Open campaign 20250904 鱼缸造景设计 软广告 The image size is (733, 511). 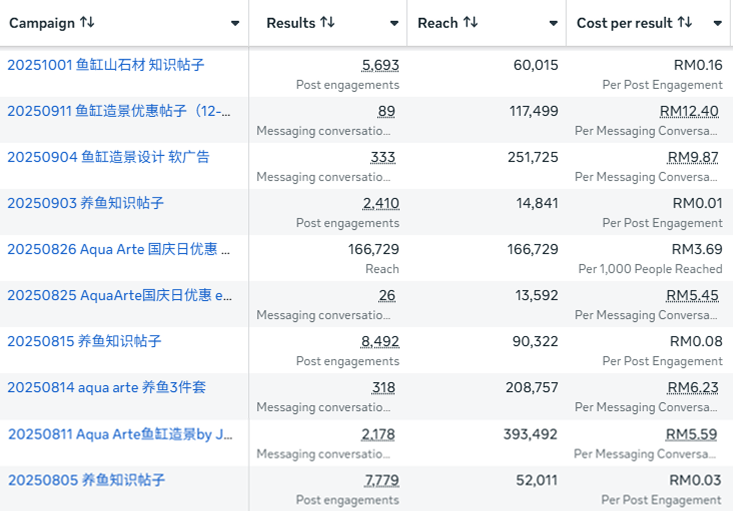tap(108, 157)
